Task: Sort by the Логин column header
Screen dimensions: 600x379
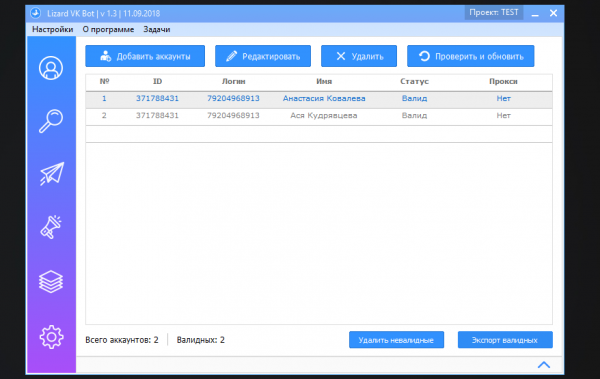Action: pyautogui.click(x=233, y=82)
